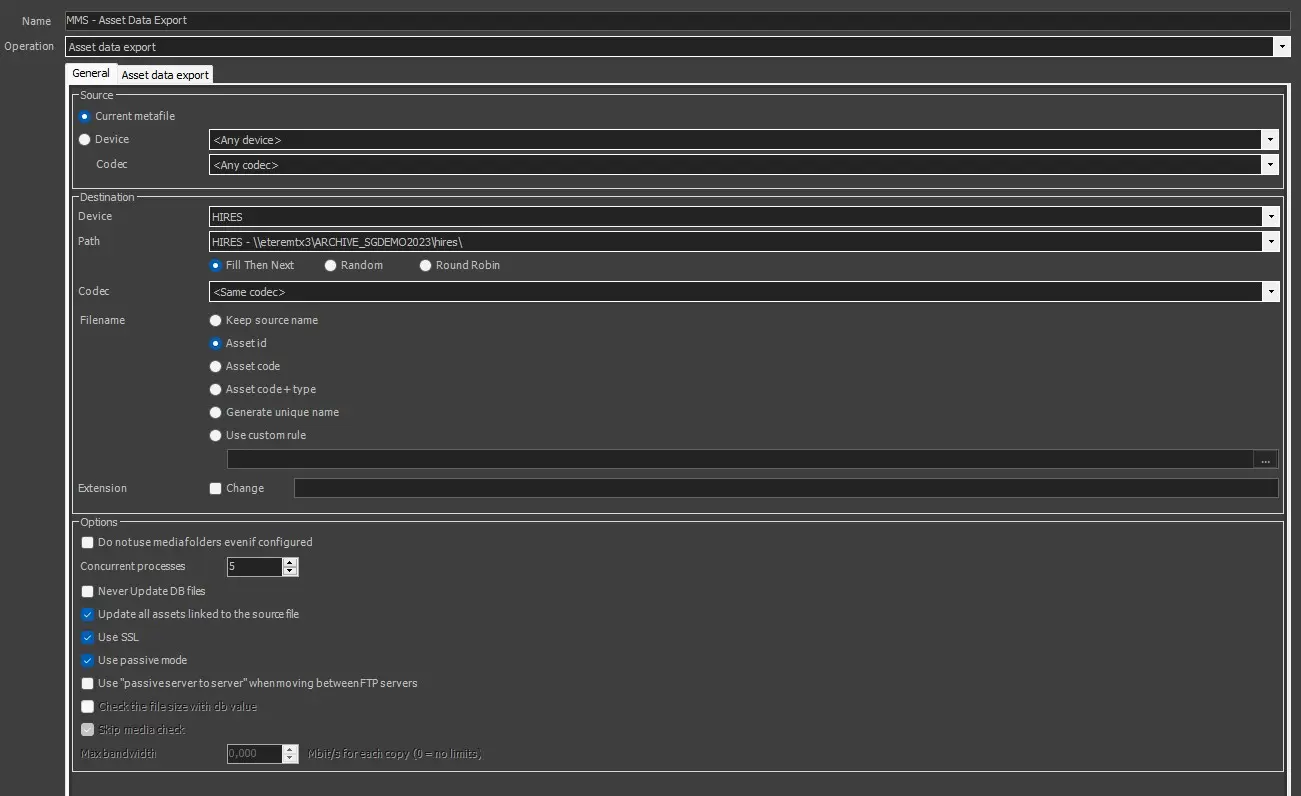
Task: Check Do not use mediafolders option
Action: pyautogui.click(x=88, y=543)
